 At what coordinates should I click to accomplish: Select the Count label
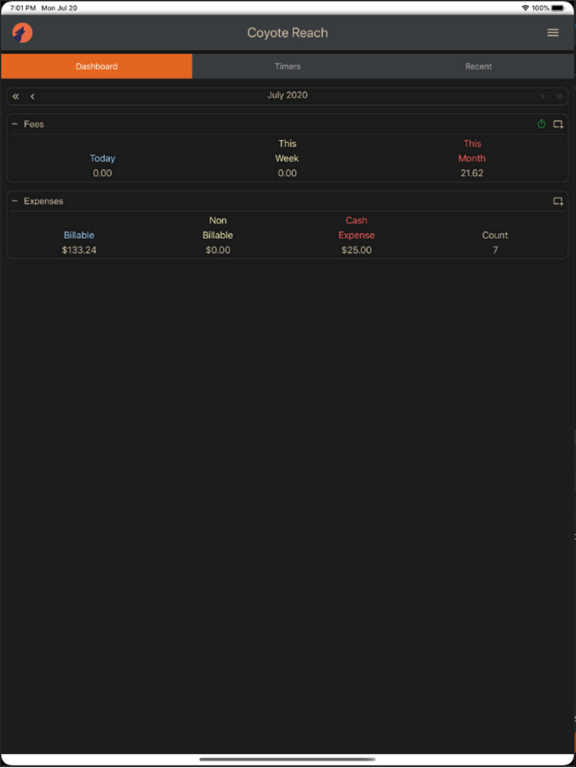point(495,236)
